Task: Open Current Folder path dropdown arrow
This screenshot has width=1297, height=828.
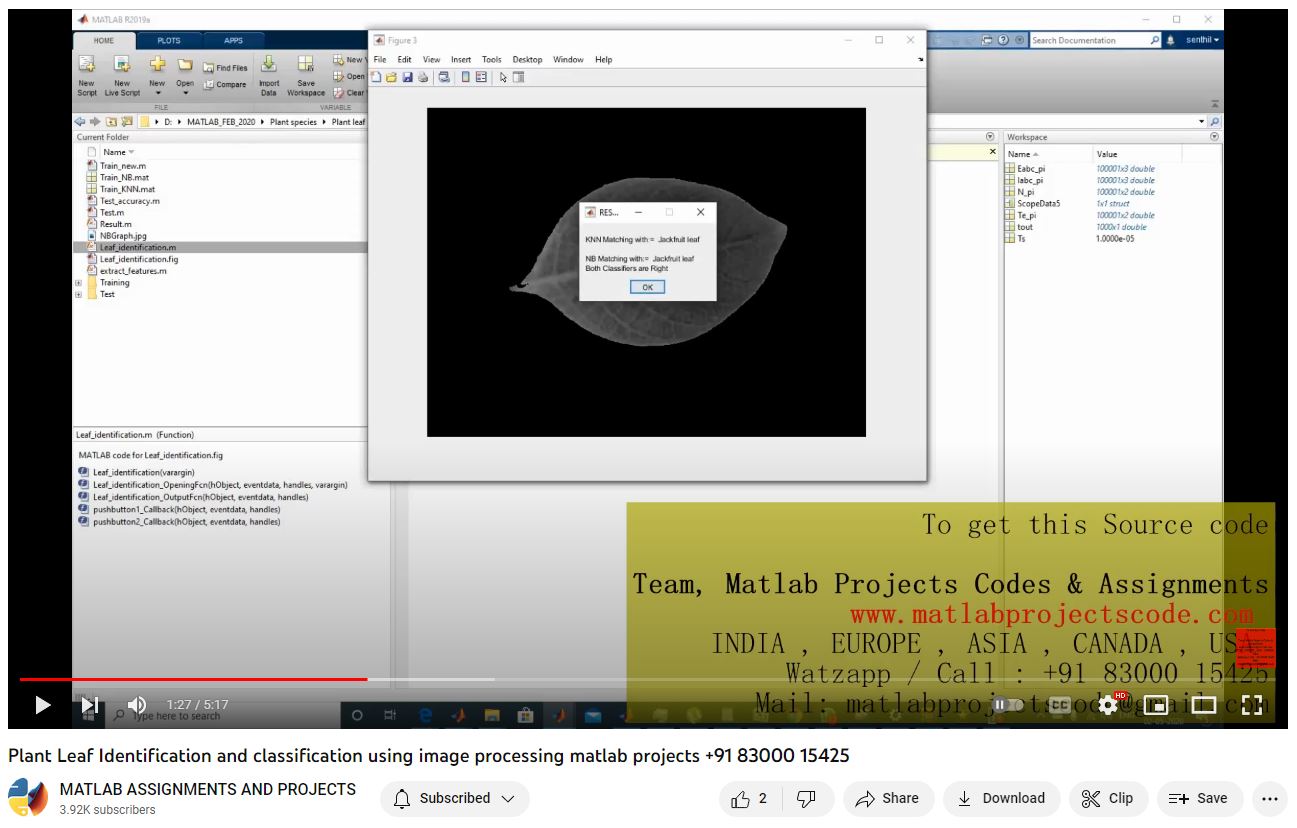Action: coord(1202,122)
